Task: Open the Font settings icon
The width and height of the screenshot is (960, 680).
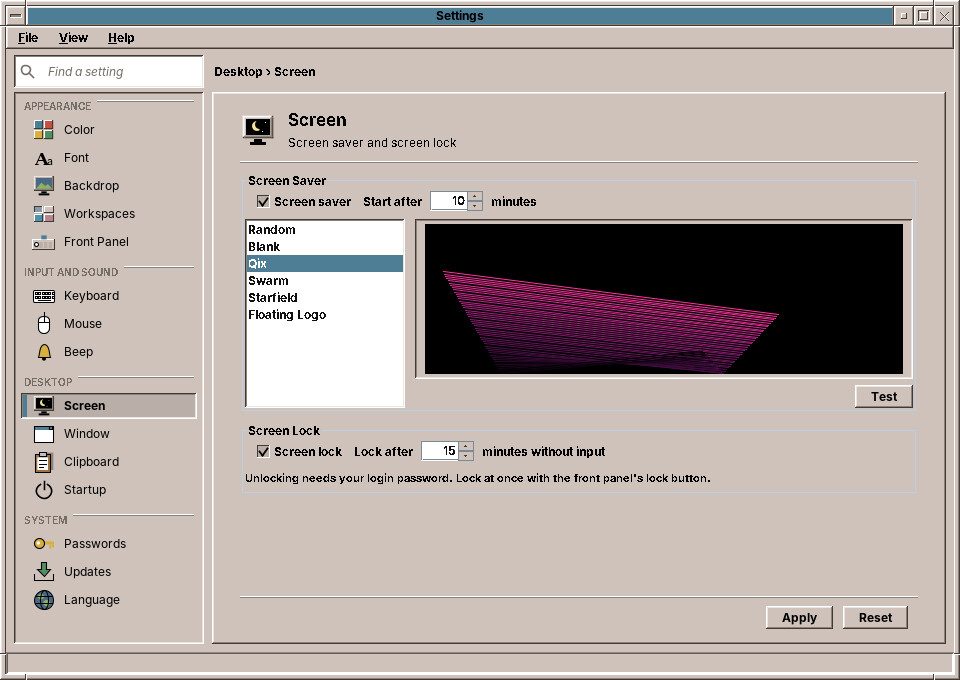Action: (43, 158)
